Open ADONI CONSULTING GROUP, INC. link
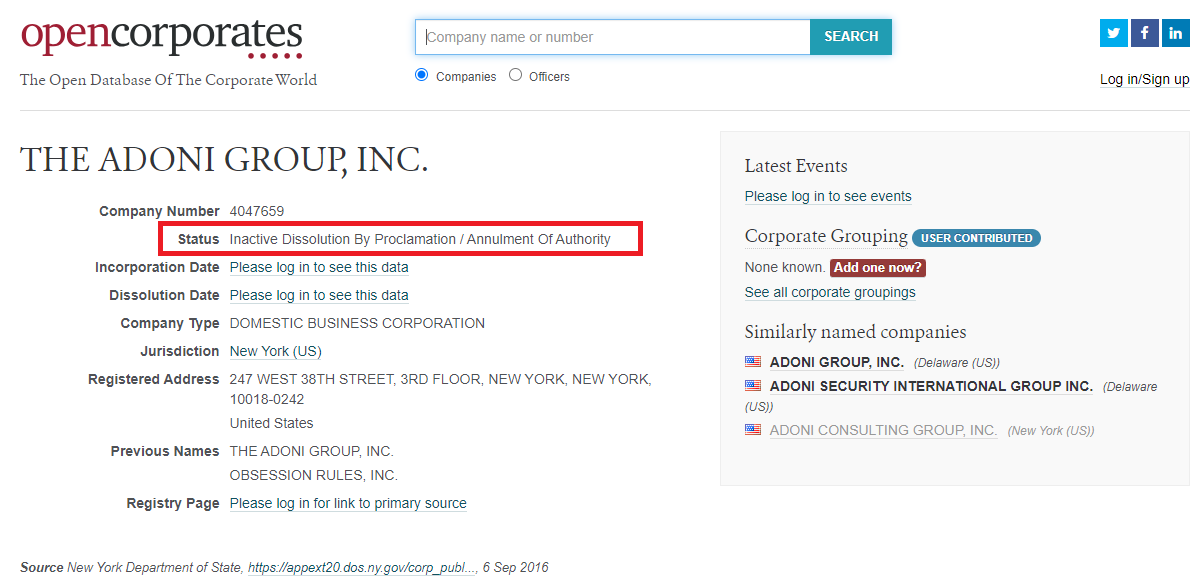This screenshot has width=1203, height=582. click(883, 430)
